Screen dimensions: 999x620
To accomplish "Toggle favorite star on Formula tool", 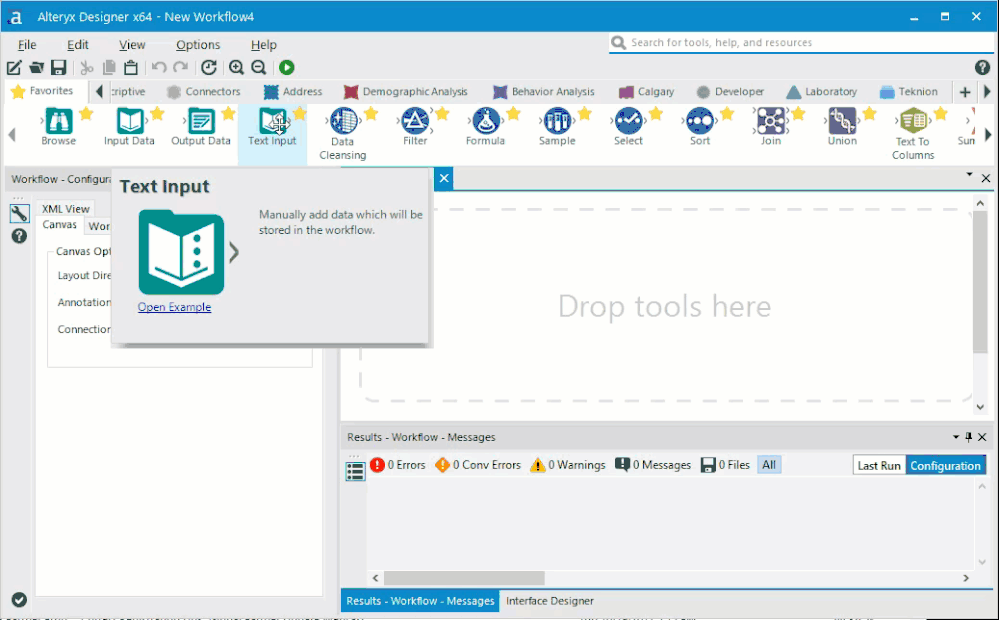I will click(514, 114).
